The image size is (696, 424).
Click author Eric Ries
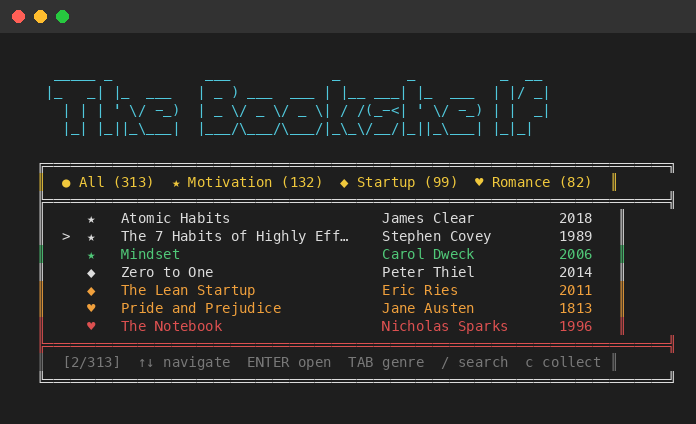[419, 290]
